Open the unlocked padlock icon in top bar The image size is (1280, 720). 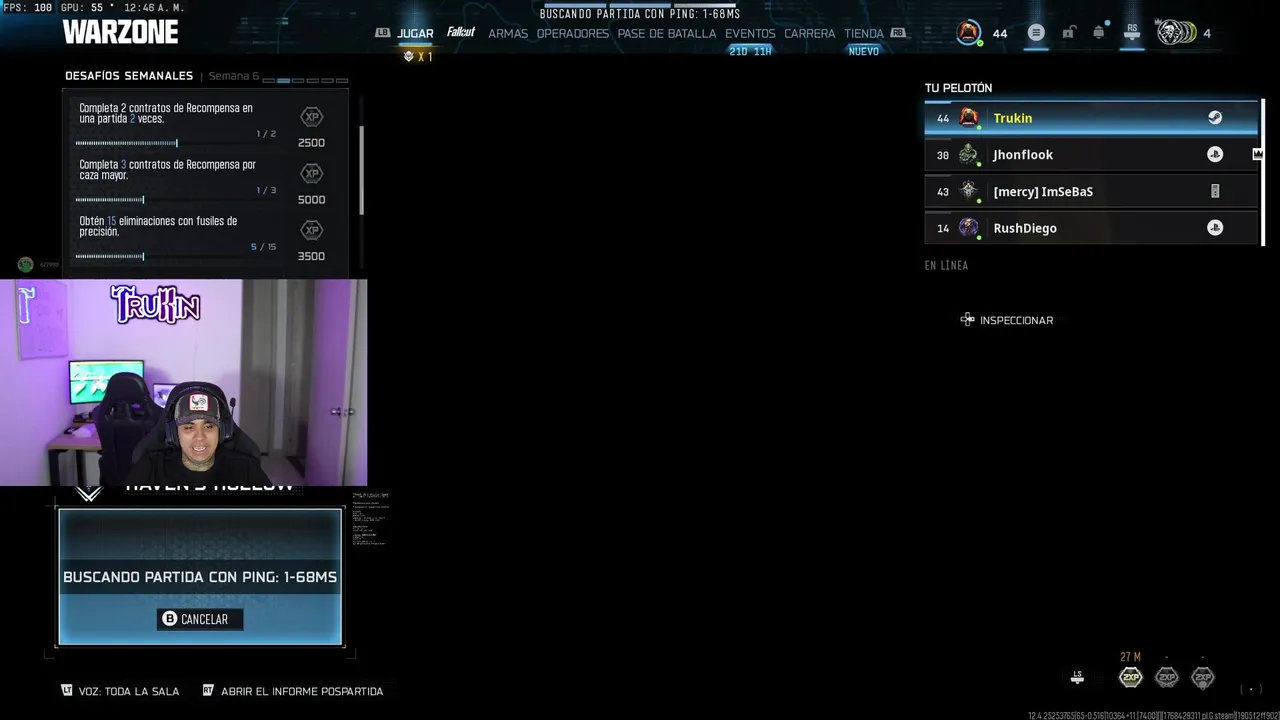click(1068, 33)
